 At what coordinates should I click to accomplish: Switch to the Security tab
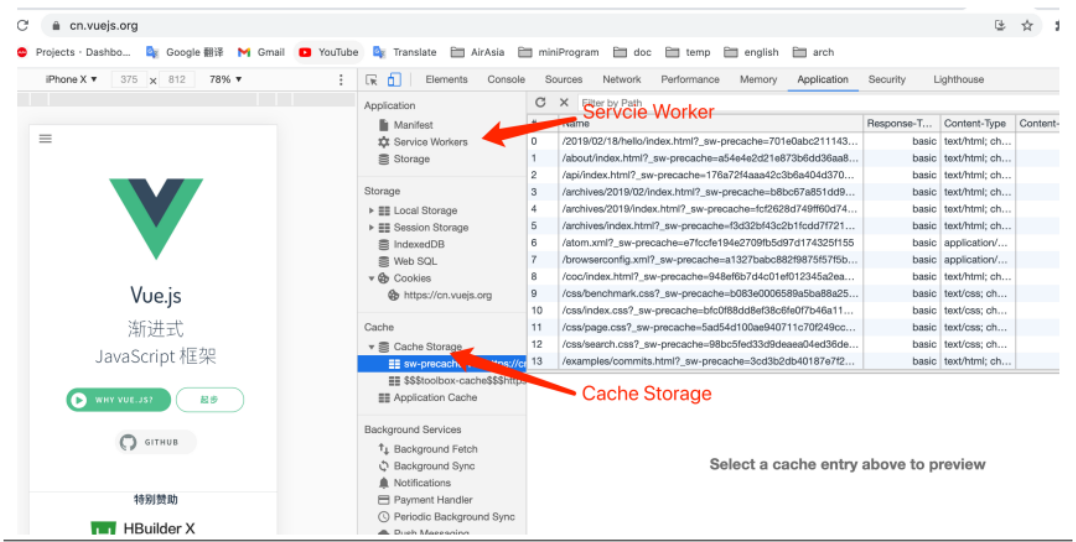(887, 80)
